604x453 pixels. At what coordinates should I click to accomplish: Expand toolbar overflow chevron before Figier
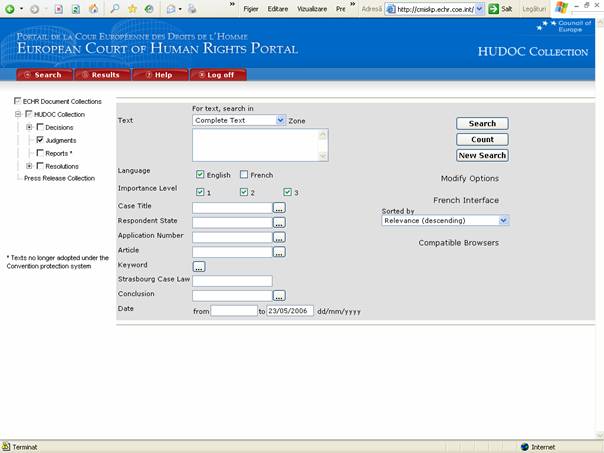pyautogui.click(x=232, y=4)
